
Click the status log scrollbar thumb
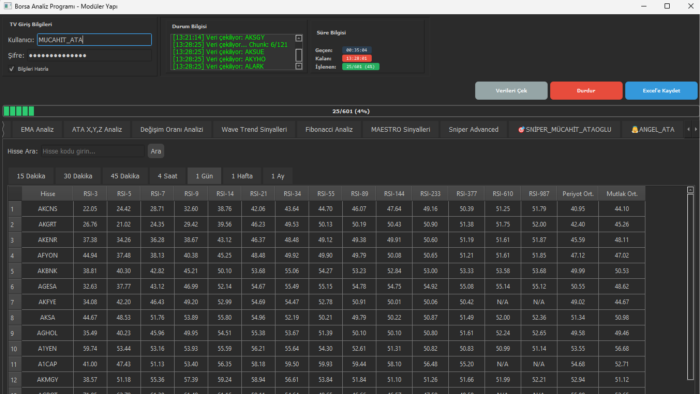tap(299, 55)
